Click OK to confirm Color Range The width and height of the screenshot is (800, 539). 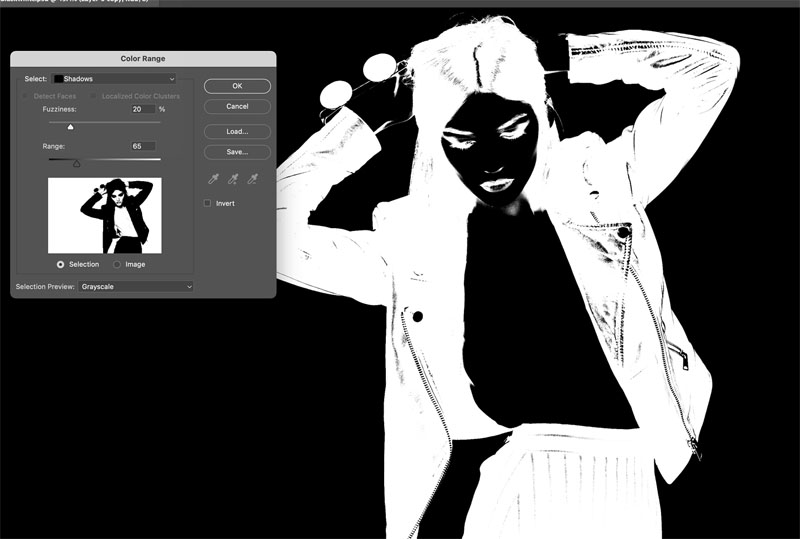(237, 86)
